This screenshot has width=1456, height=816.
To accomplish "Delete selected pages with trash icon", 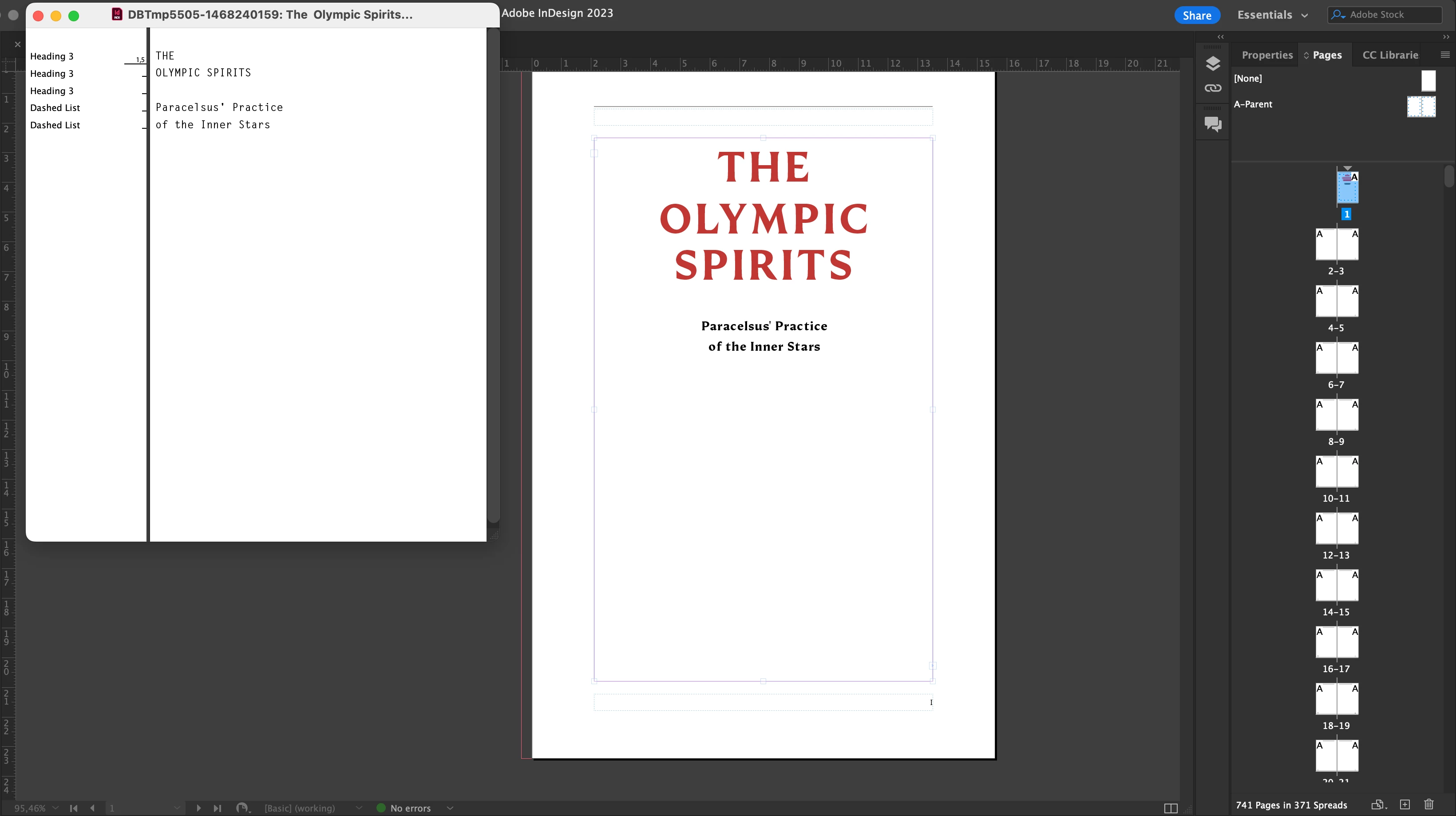I will pos(1429,804).
